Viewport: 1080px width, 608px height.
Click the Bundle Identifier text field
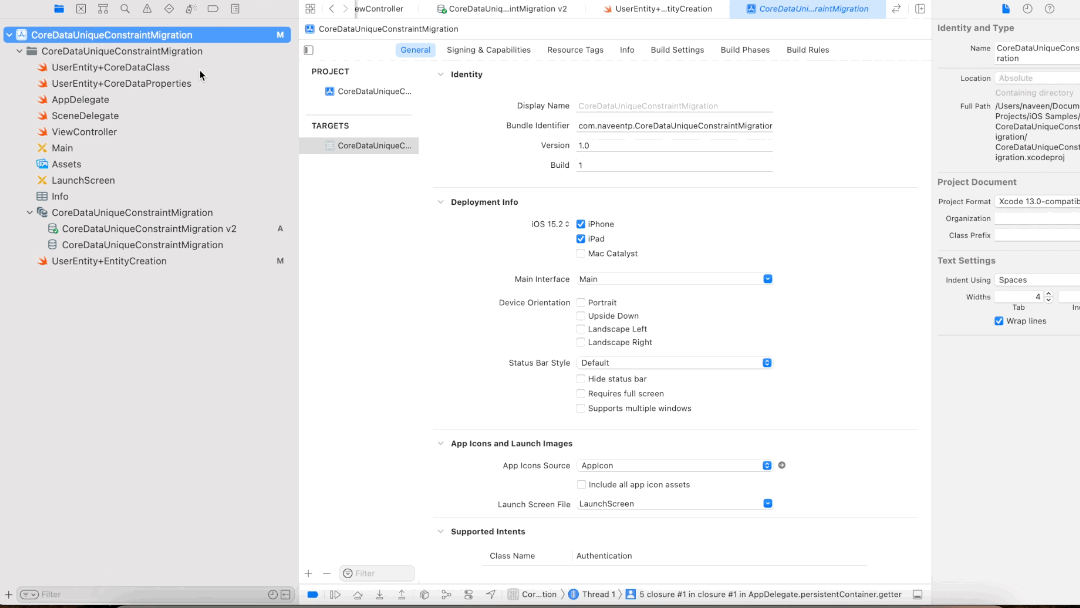coord(675,126)
